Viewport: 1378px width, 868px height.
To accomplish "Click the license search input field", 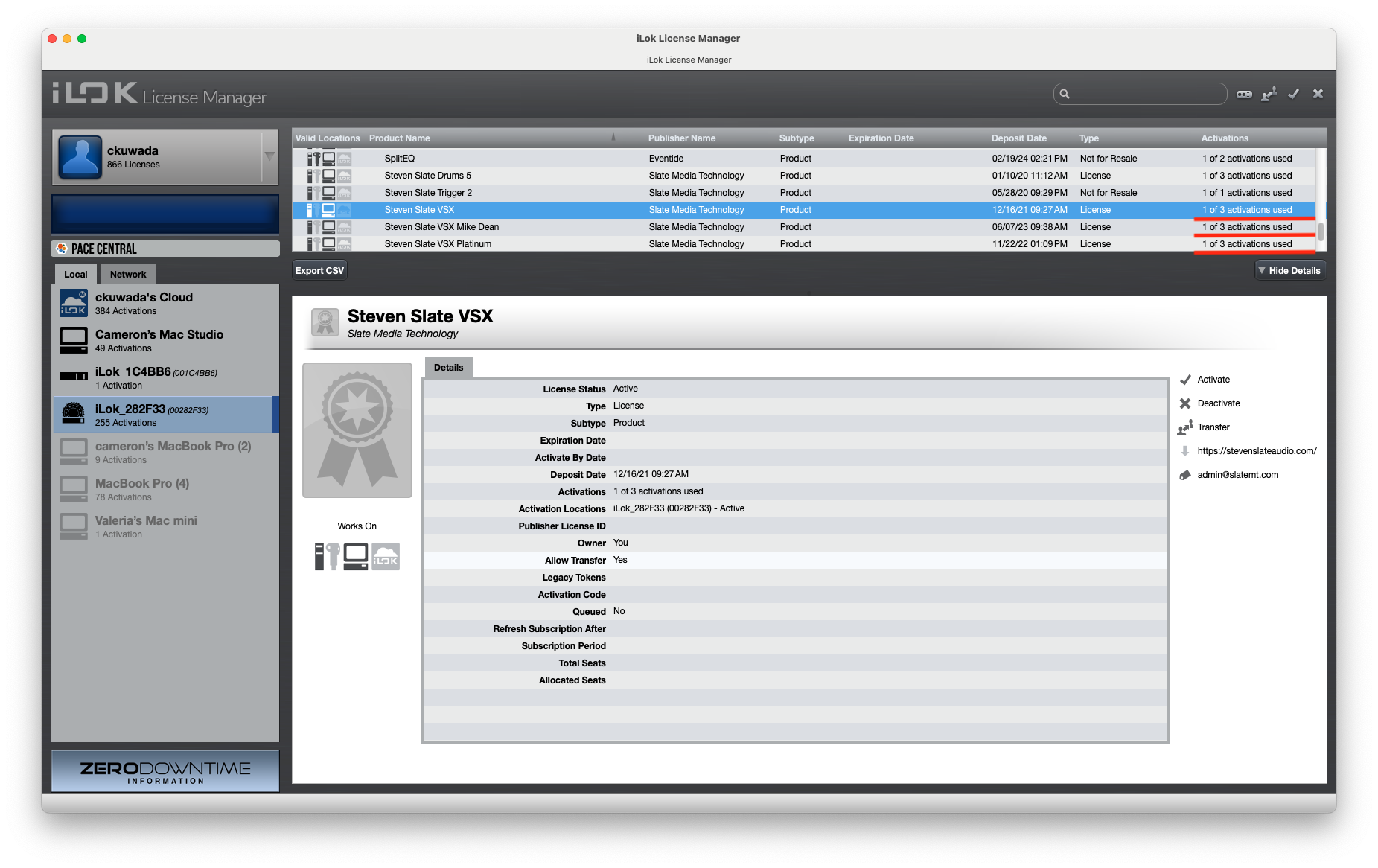I will [x=1141, y=94].
